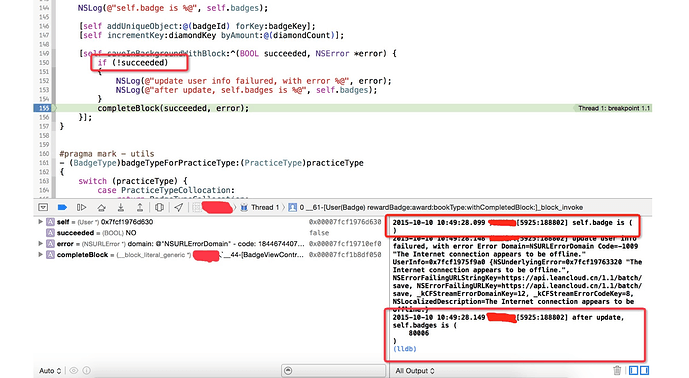Toggle the console pane on the right
Image resolution: width=689 pixels, height=378 pixels.
[644, 371]
